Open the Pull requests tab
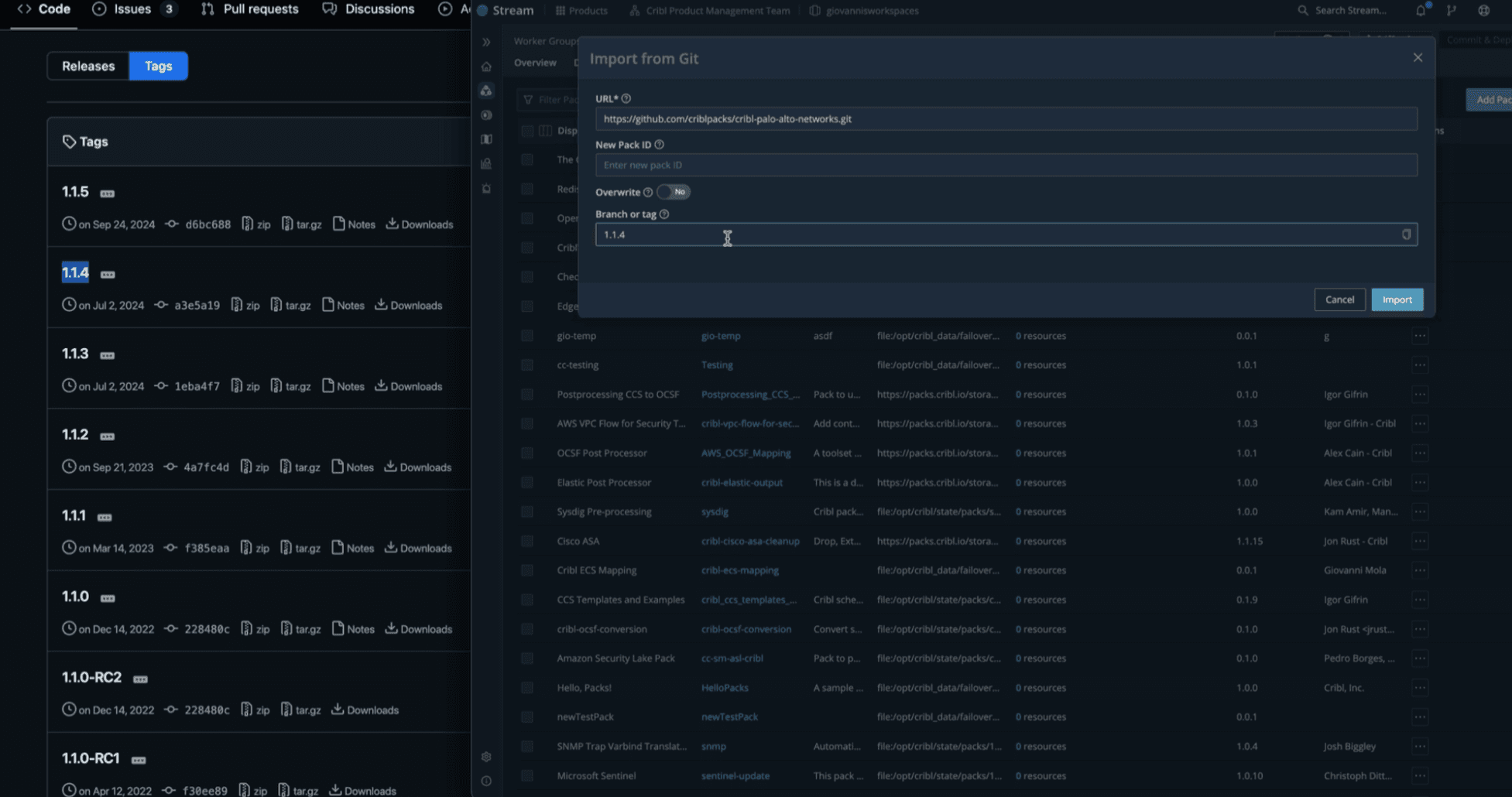 coord(250,9)
